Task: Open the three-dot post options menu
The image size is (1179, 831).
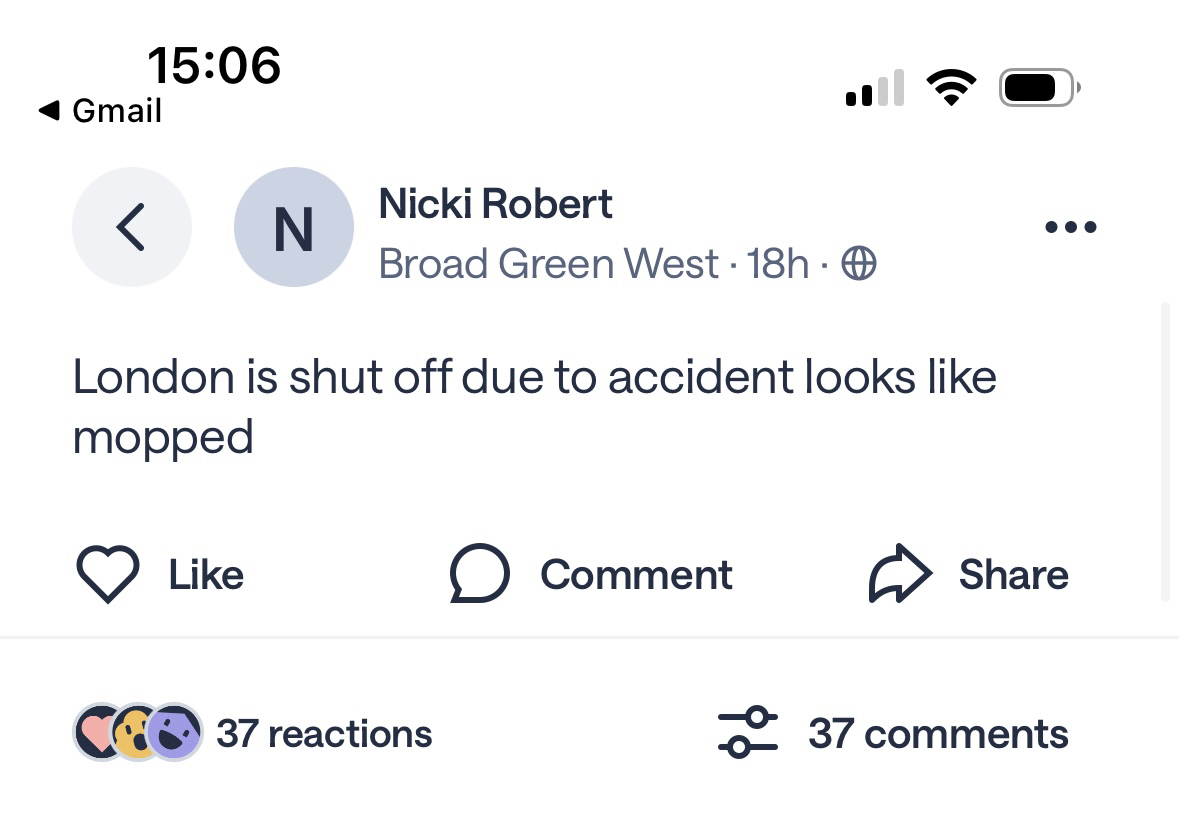Action: click(1070, 228)
